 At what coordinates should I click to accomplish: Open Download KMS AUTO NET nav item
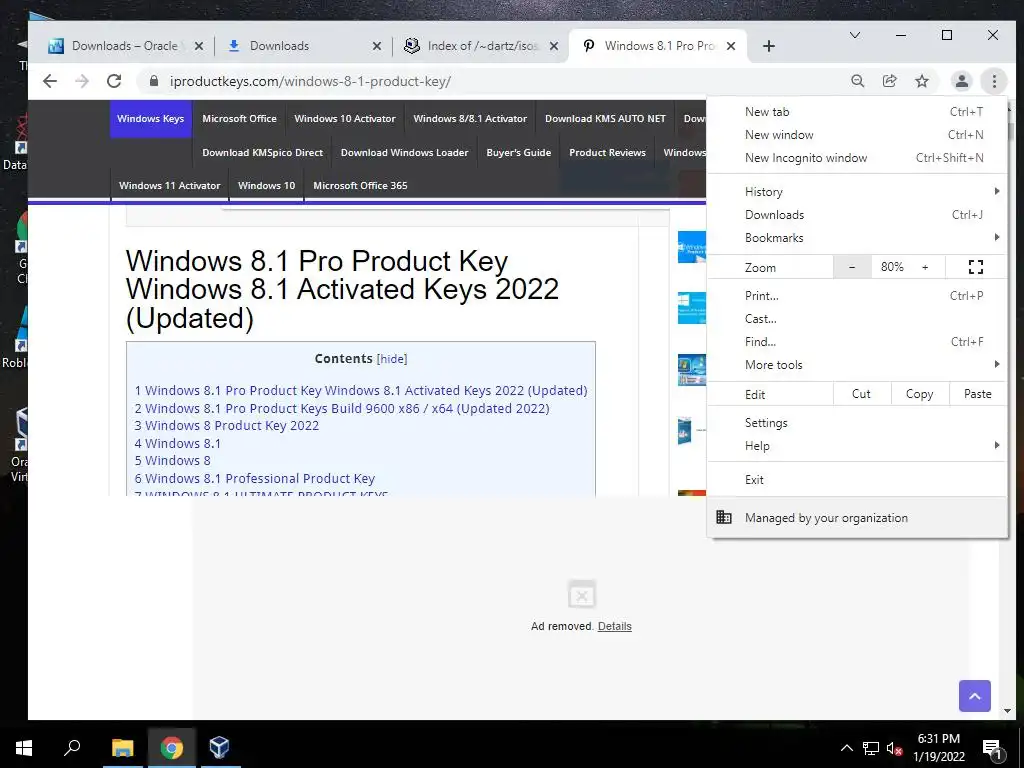pyautogui.click(x=605, y=118)
